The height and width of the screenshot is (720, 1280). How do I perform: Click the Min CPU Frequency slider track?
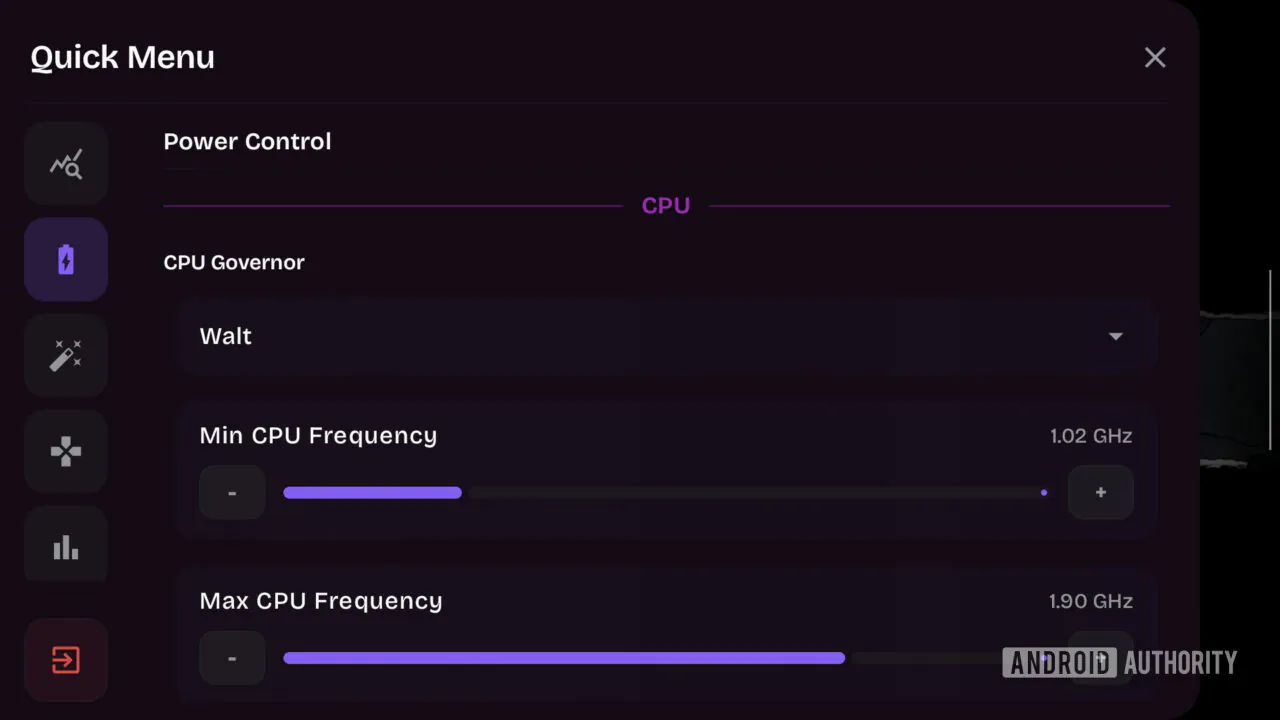(666, 493)
